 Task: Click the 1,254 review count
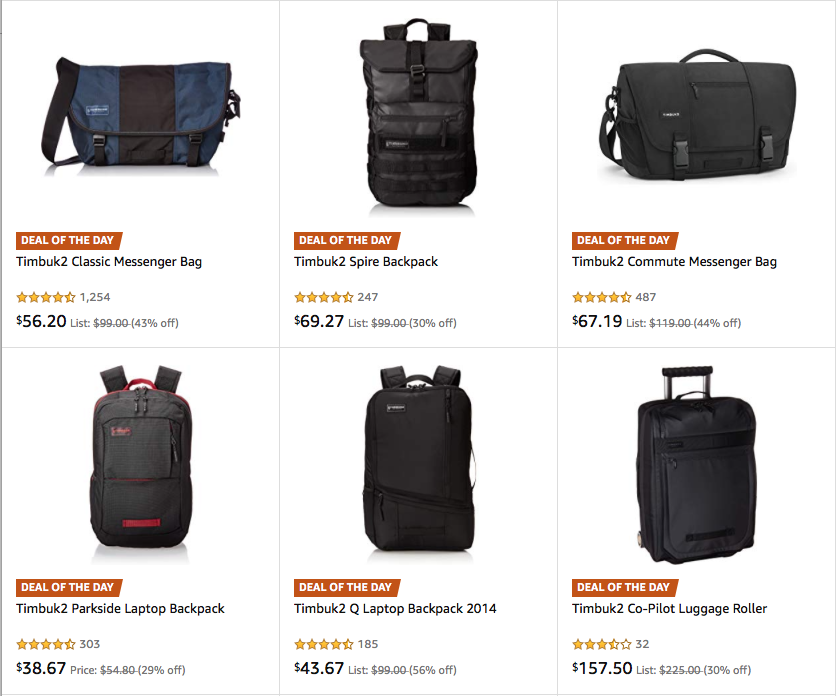coord(95,297)
